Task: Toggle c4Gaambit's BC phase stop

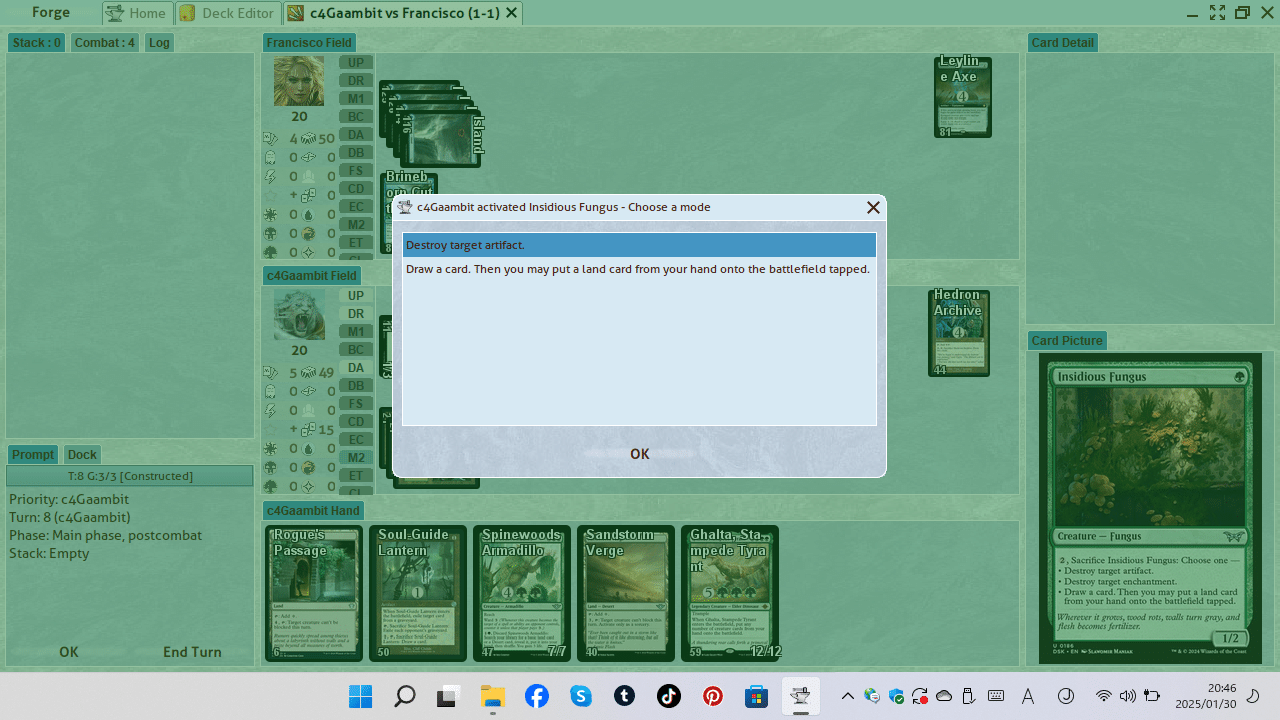Action: (356, 349)
